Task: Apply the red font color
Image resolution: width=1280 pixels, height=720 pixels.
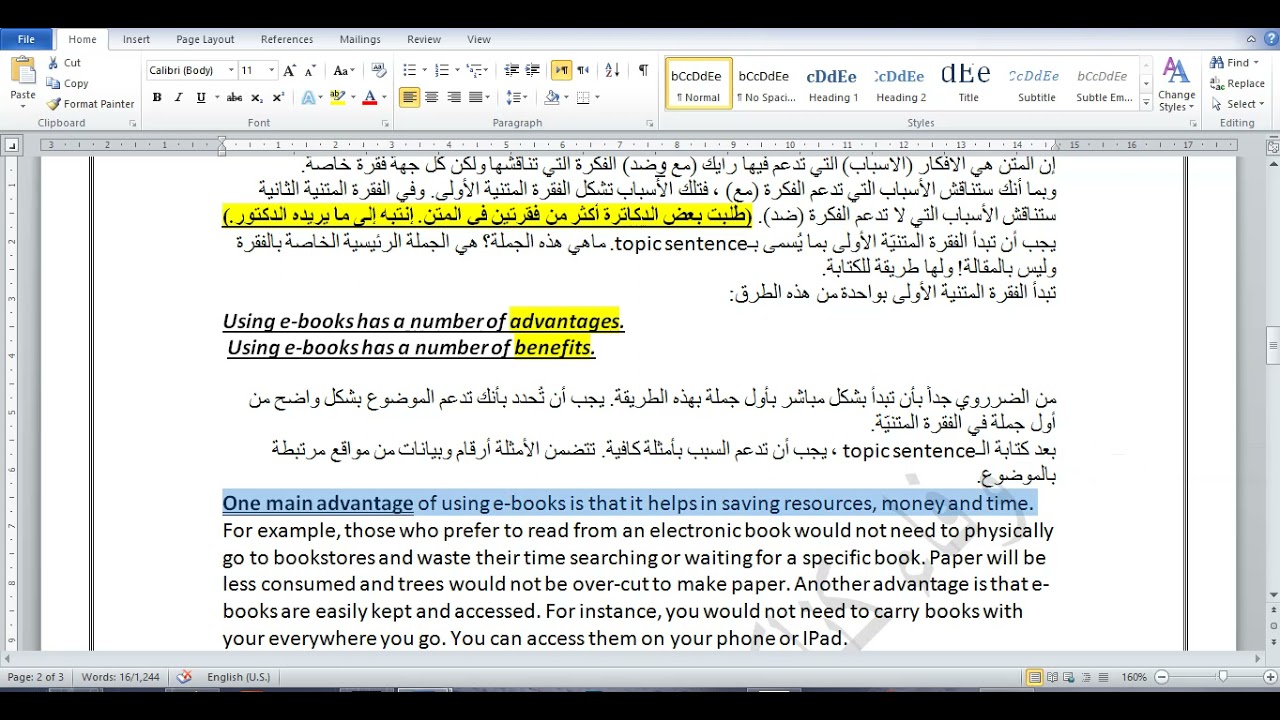Action: 369,97
